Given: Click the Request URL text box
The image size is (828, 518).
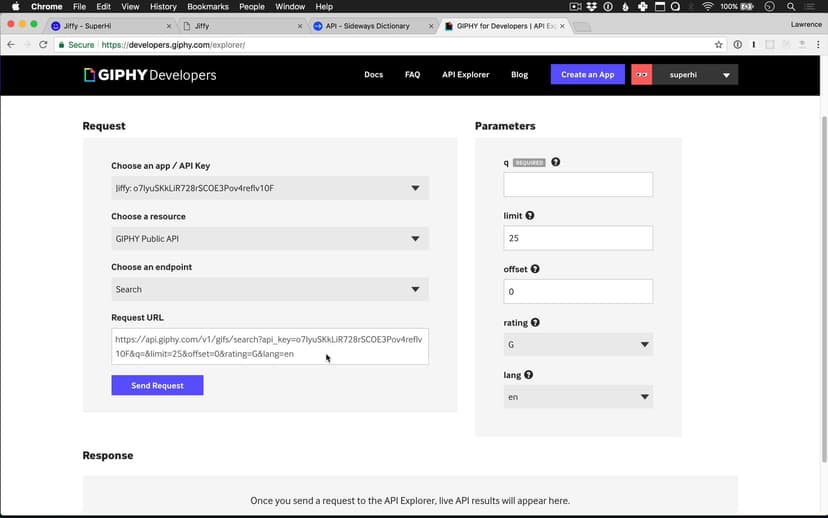Looking at the screenshot, I should click(x=270, y=346).
